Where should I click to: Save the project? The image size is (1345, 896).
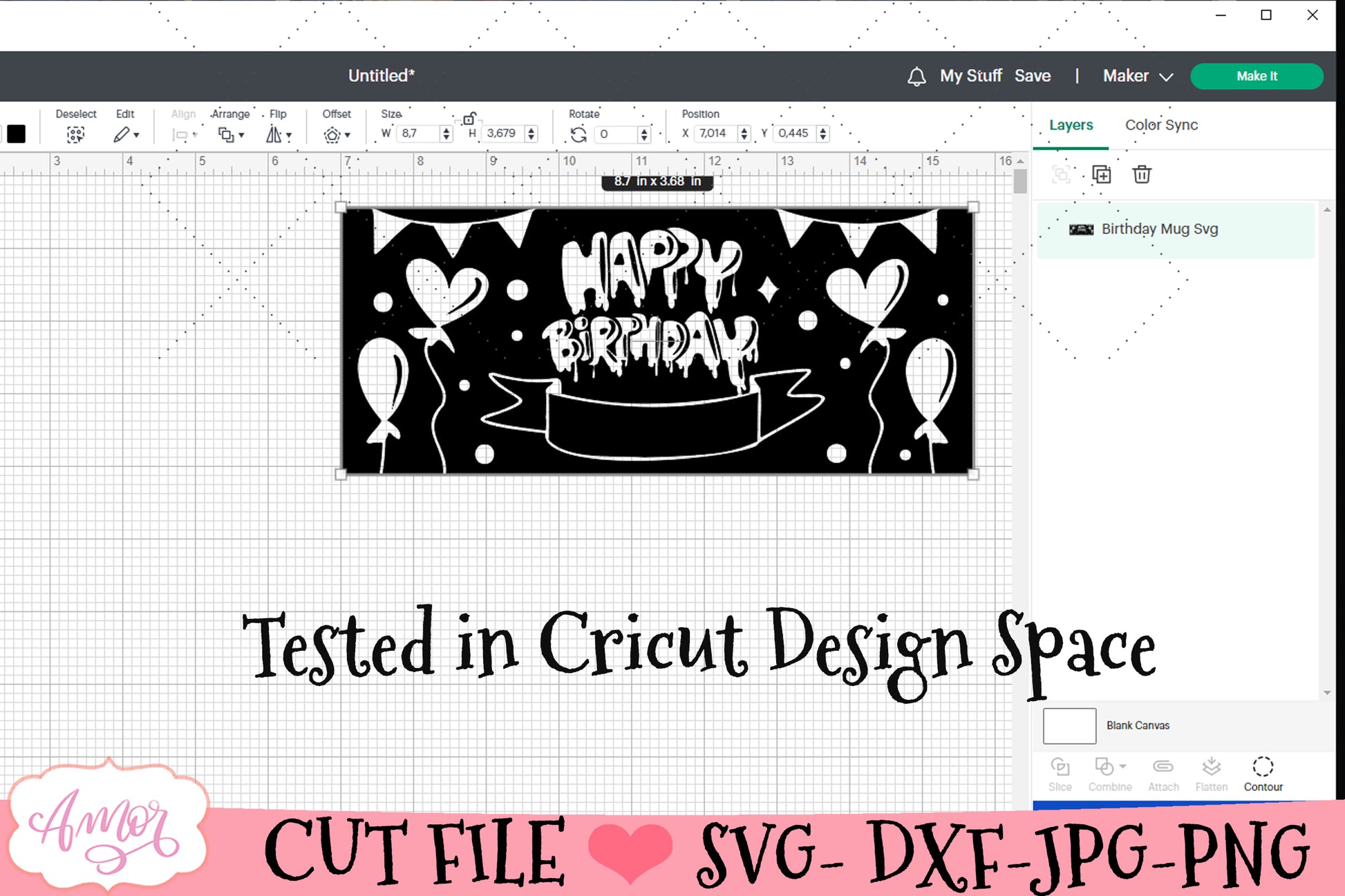point(1033,76)
